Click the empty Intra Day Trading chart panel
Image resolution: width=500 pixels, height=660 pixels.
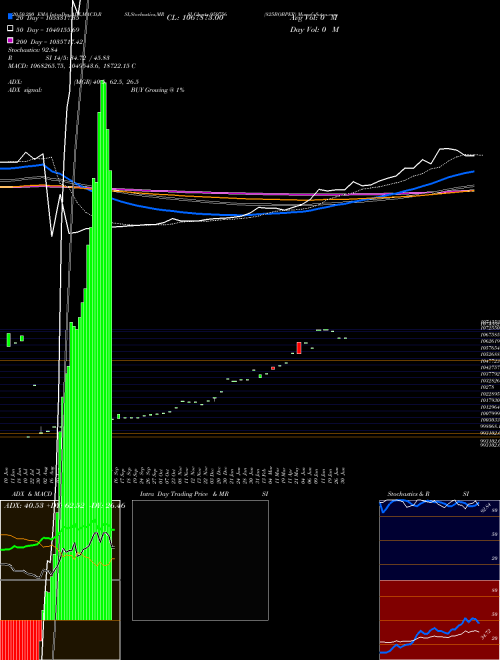(200, 560)
